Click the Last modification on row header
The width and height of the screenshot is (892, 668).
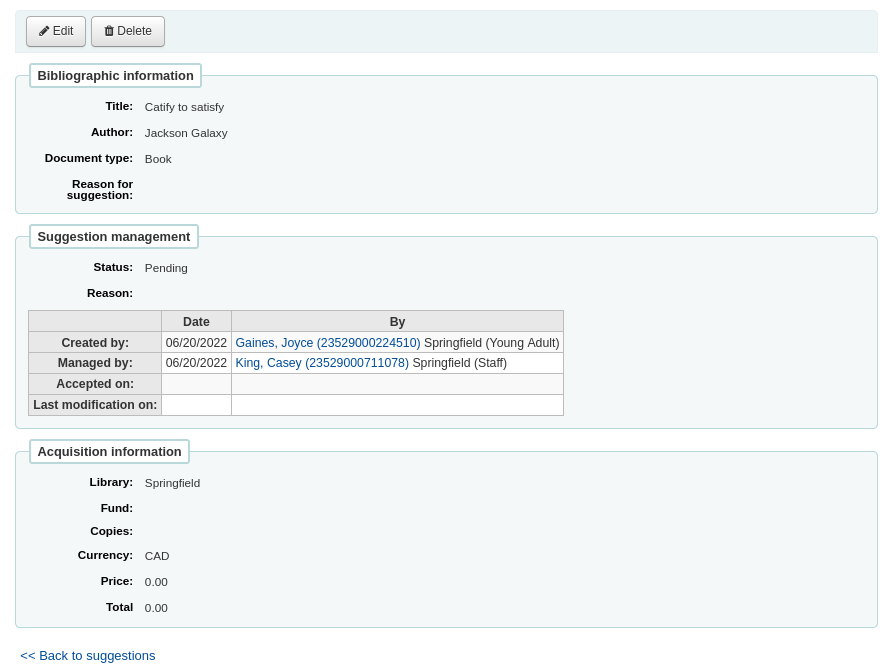(95, 405)
